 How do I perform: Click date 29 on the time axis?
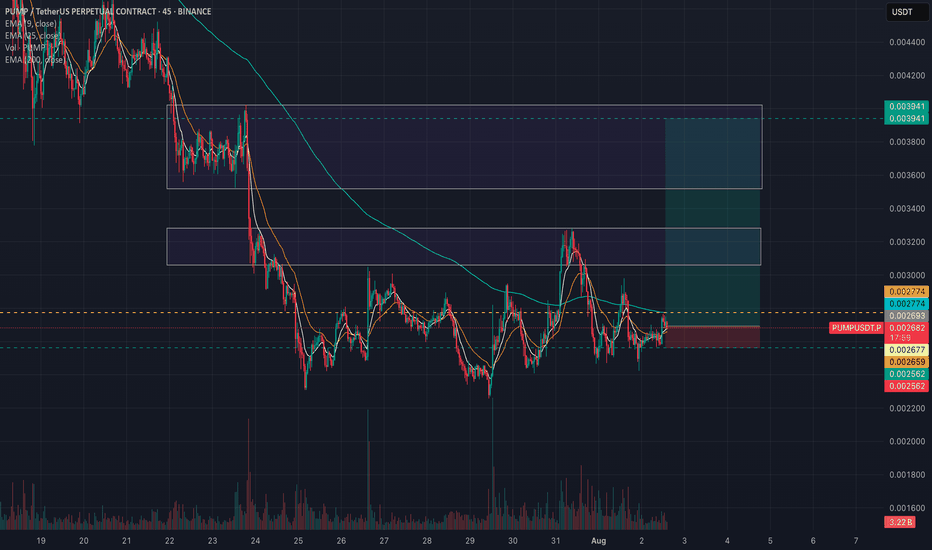tap(470, 540)
